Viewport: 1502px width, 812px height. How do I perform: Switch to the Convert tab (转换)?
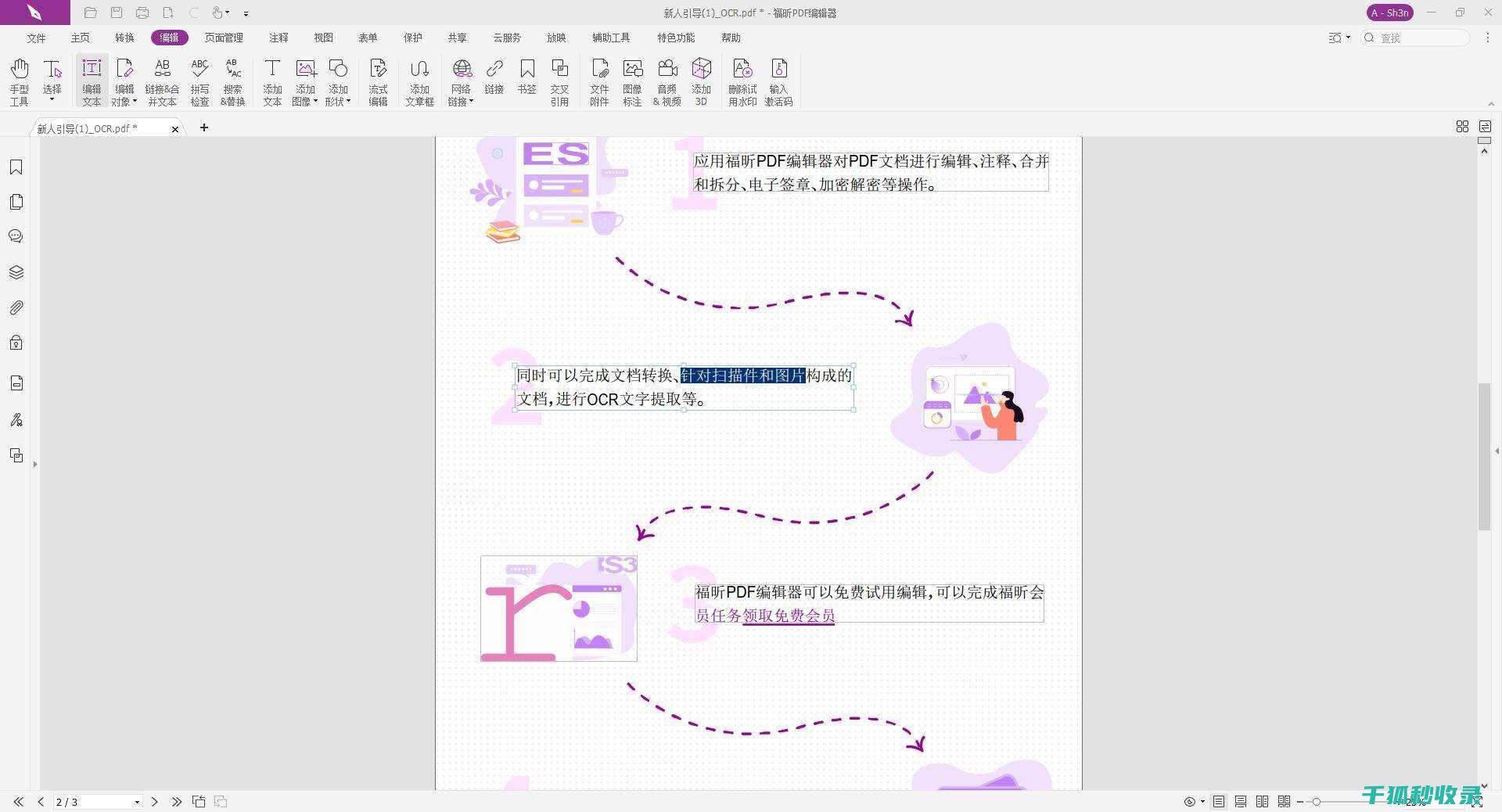tap(124, 38)
